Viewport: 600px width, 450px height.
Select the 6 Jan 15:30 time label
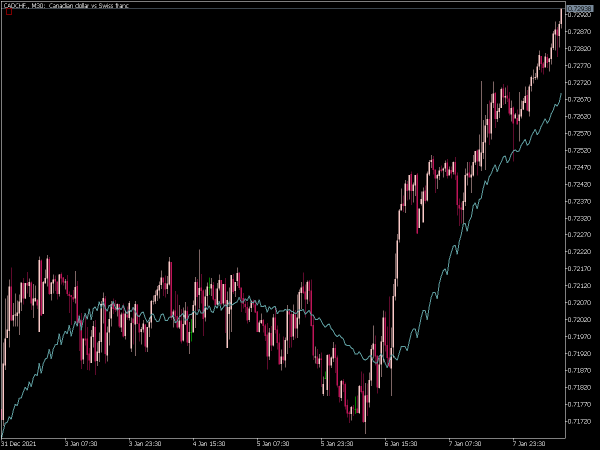(401, 443)
